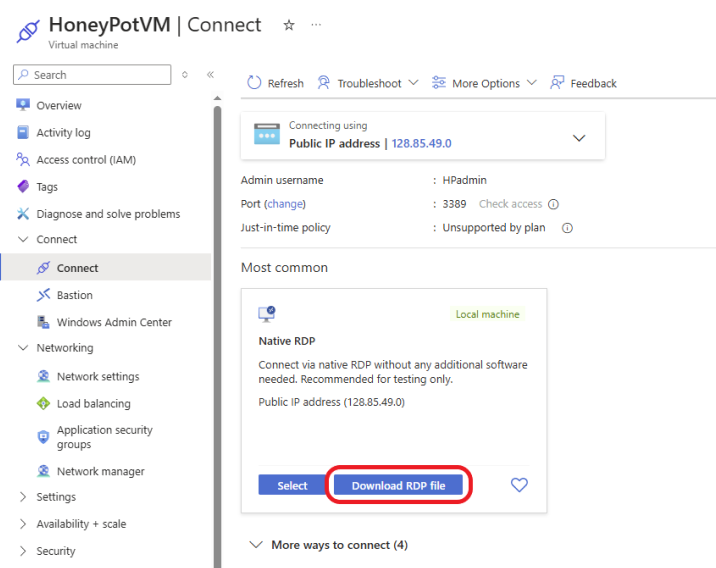Click the Bastion icon in the sidebar
The width and height of the screenshot is (716, 568).
point(43,295)
